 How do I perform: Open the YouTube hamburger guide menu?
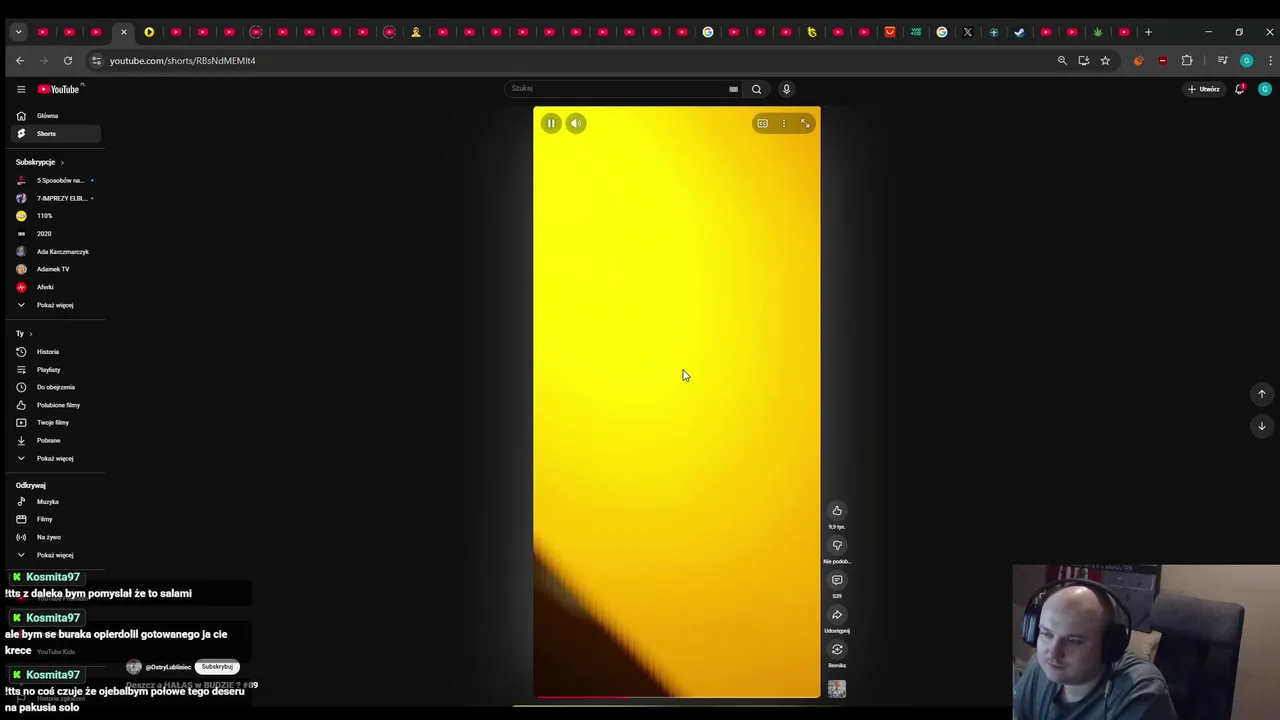[20, 89]
